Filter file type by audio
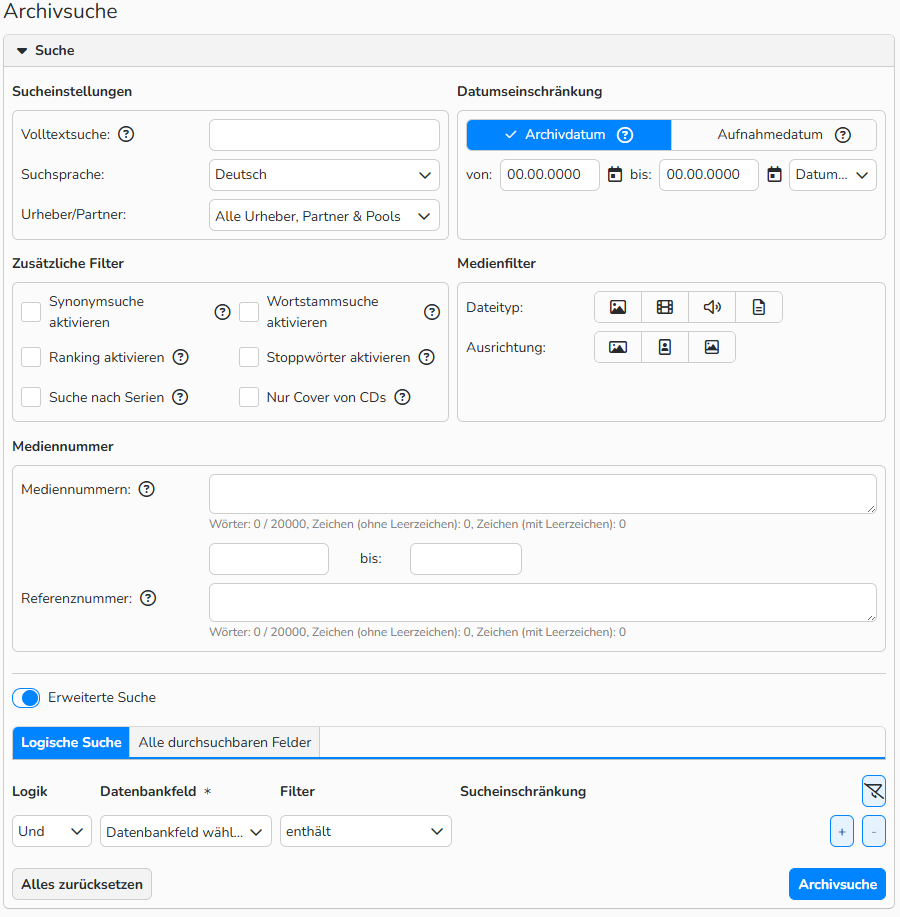Viewport: 900px width, 917px height. click(x=712, y=307)
